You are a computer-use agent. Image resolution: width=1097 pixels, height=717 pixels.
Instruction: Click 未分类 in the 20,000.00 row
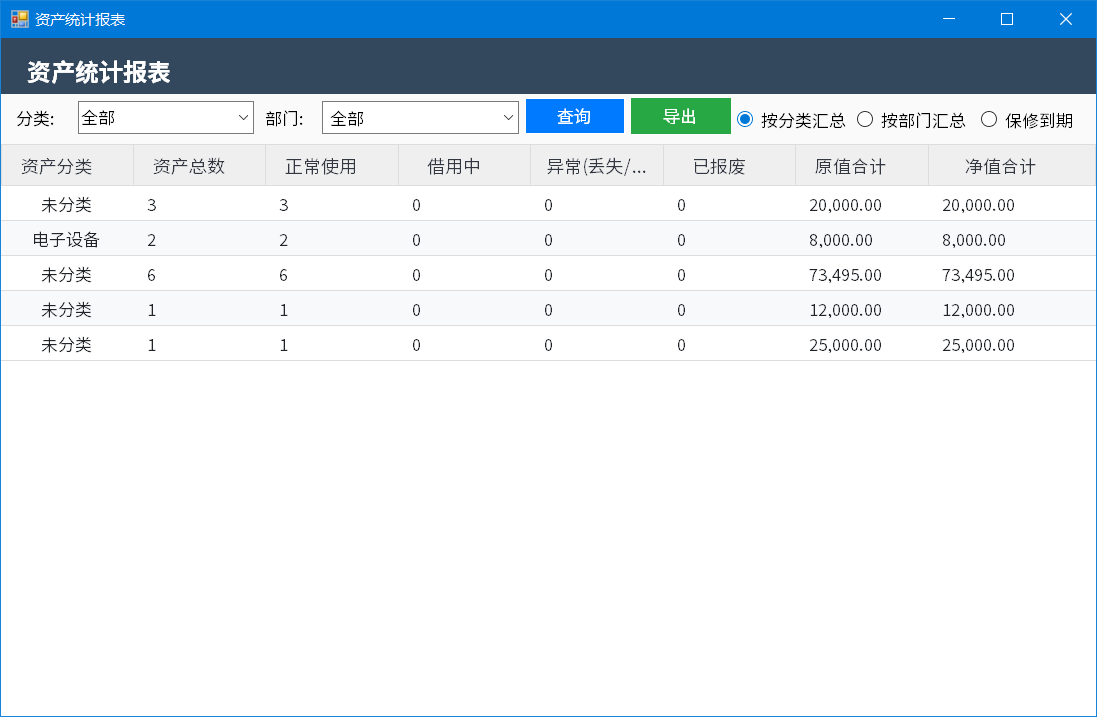point(66,205)
